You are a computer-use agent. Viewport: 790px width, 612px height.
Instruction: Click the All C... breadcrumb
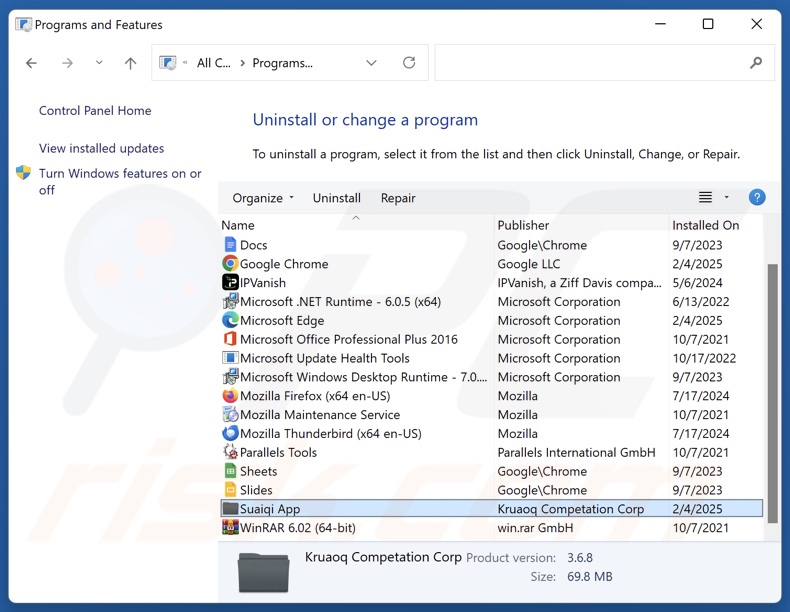coord(214,63)
